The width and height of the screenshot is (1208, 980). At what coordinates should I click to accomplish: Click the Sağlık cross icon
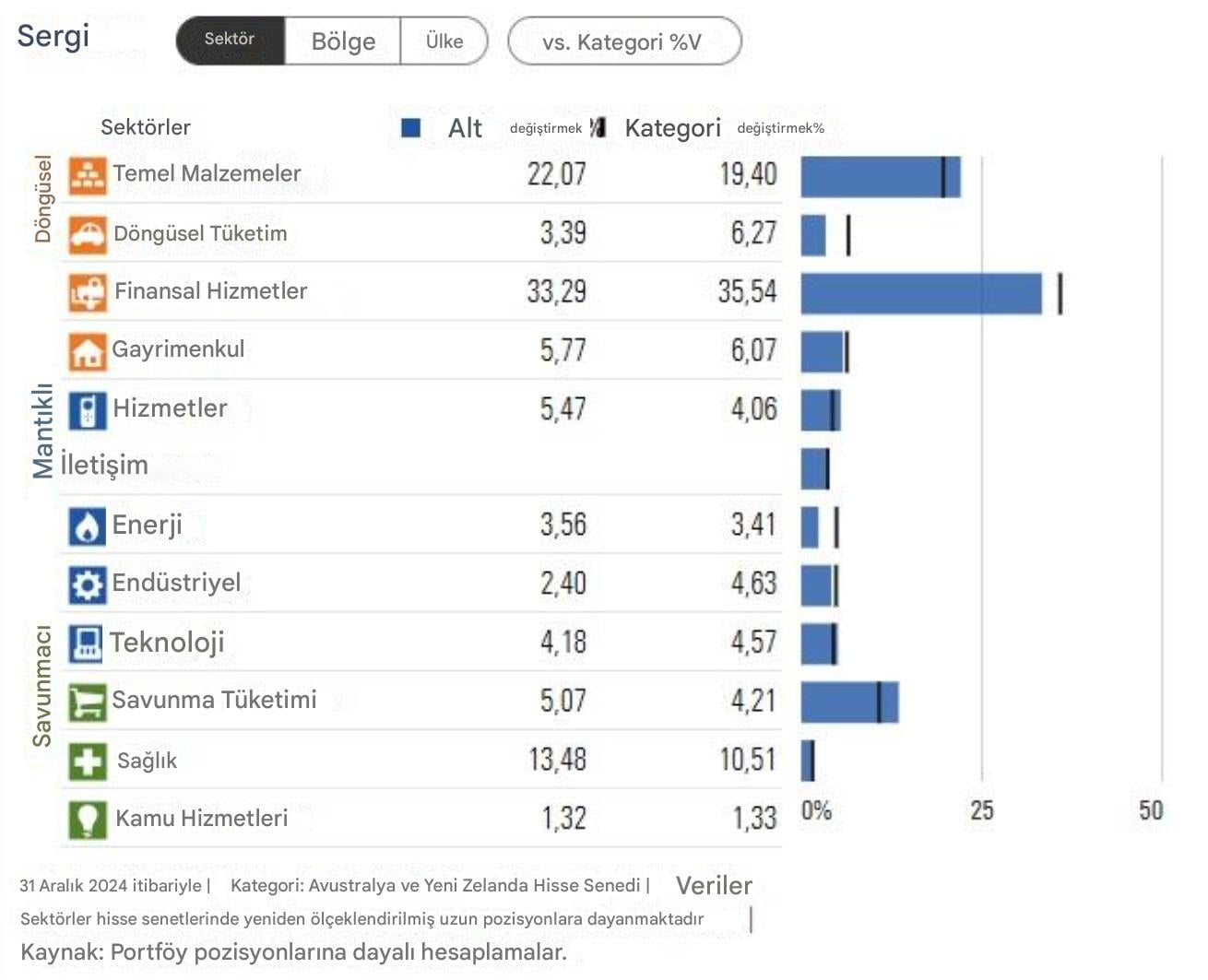tap(88, 762)
